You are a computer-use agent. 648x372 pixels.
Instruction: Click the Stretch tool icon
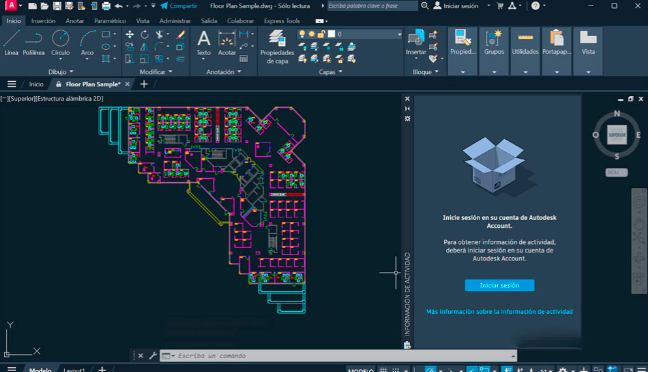pyautogui.click(x=129, y=59)
